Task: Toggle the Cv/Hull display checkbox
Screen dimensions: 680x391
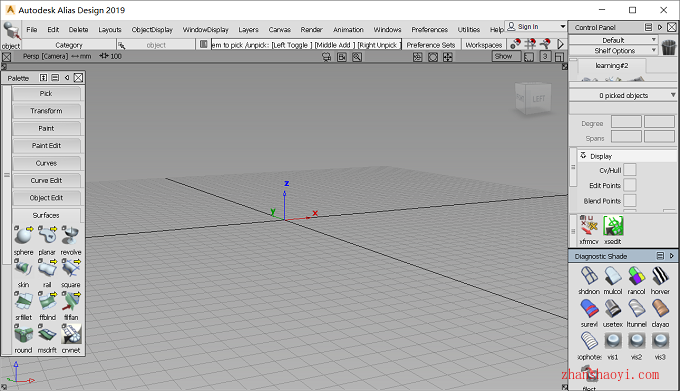Action: (630, 170)
